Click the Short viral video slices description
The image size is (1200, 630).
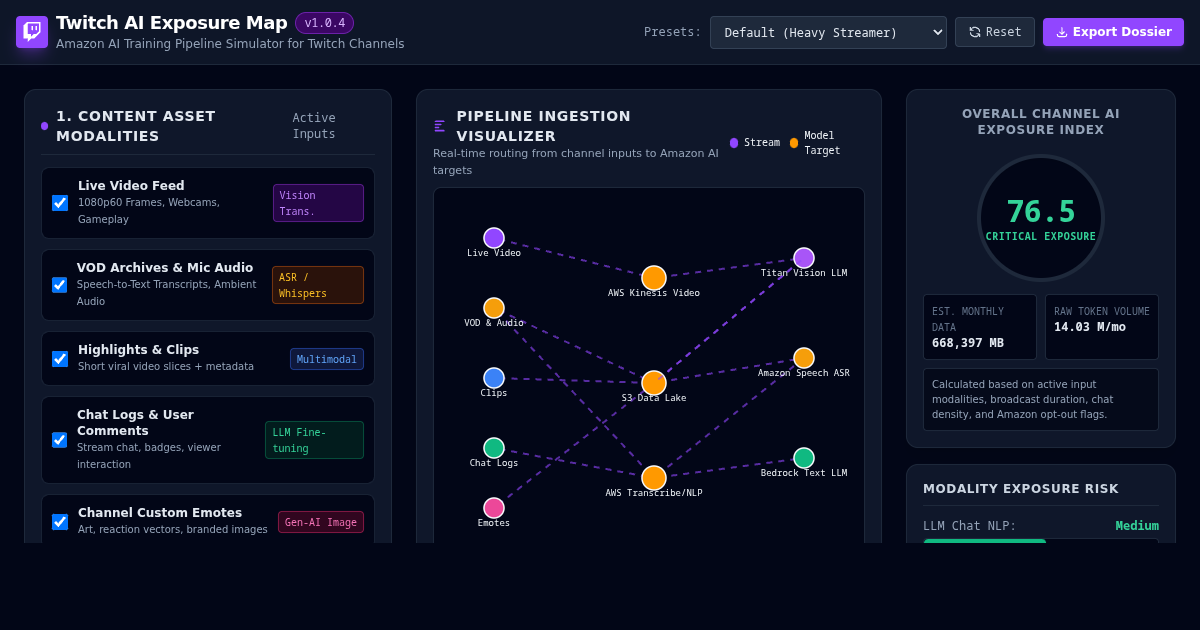coord(166,367)
